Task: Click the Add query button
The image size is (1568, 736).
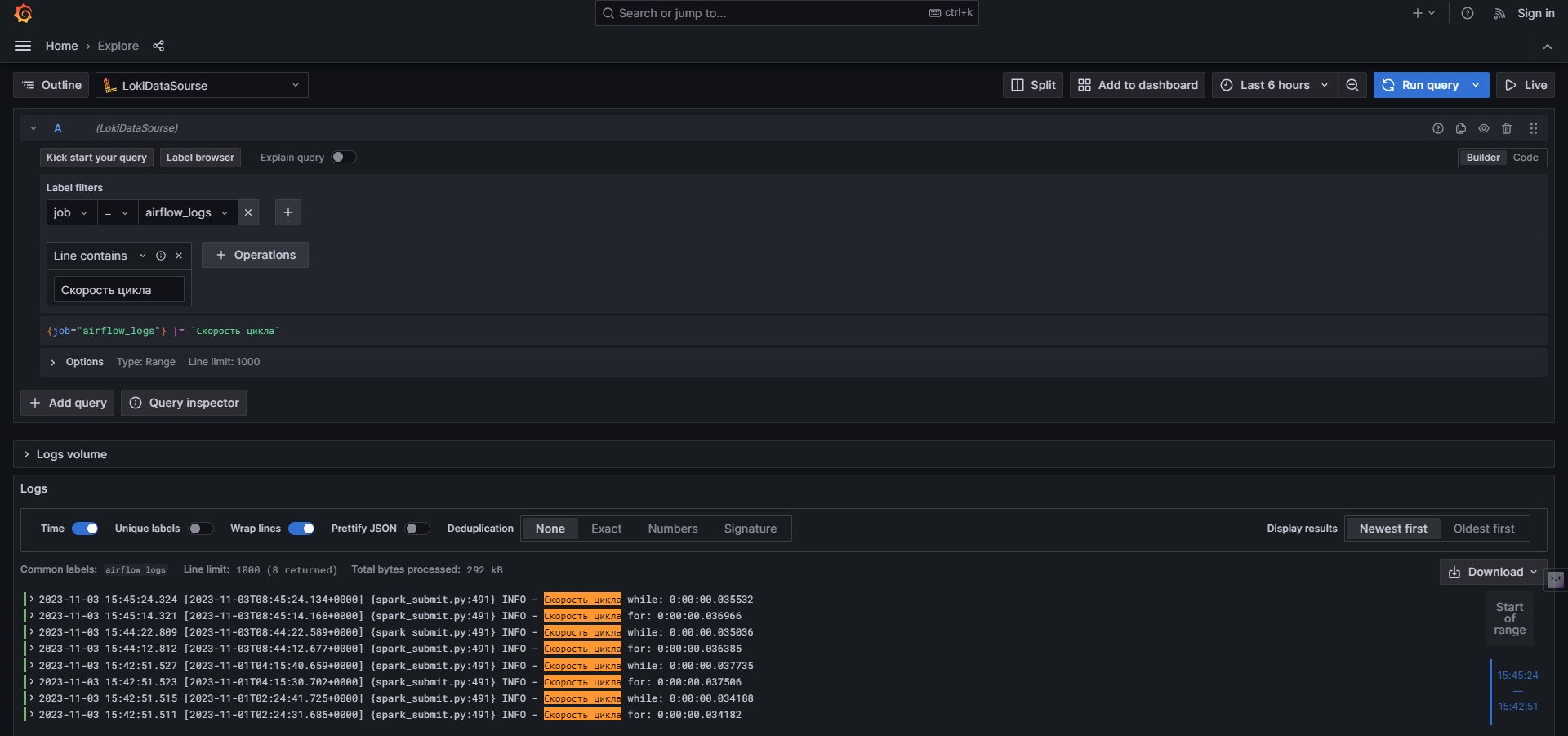Action: pos(68,403)
